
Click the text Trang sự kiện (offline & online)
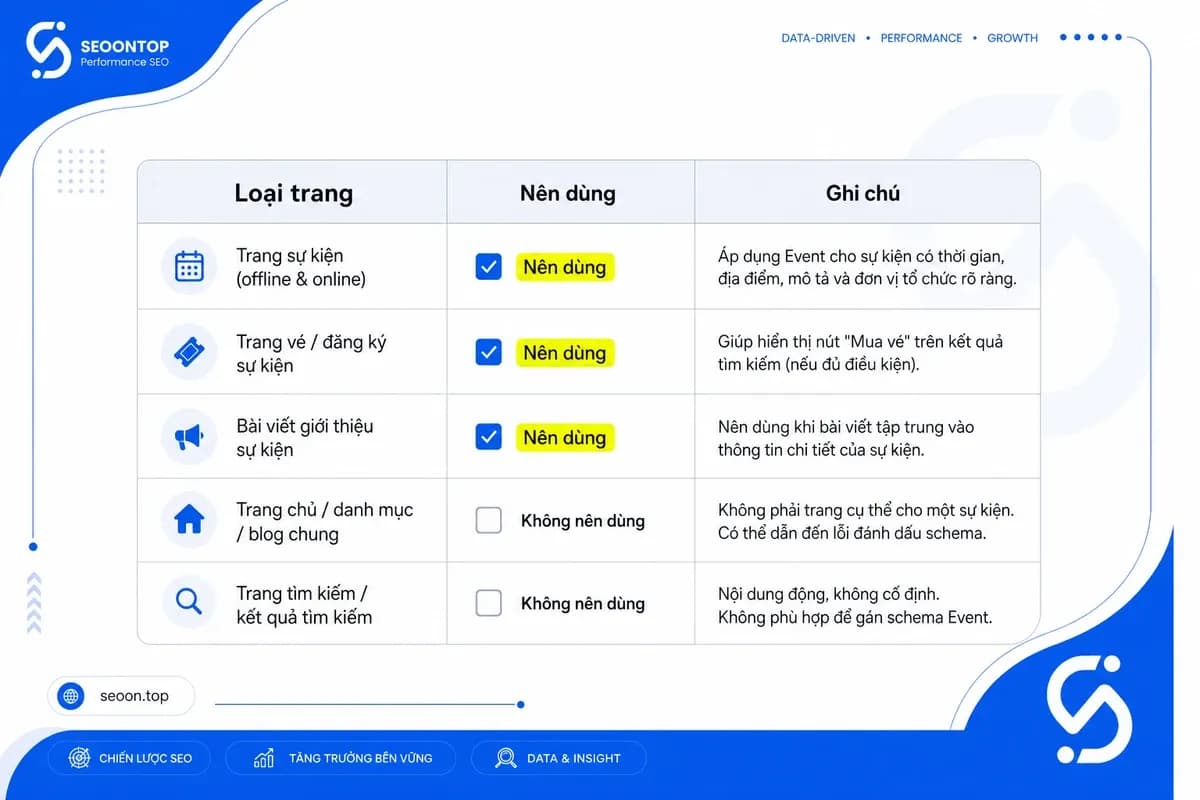[301, 267]
